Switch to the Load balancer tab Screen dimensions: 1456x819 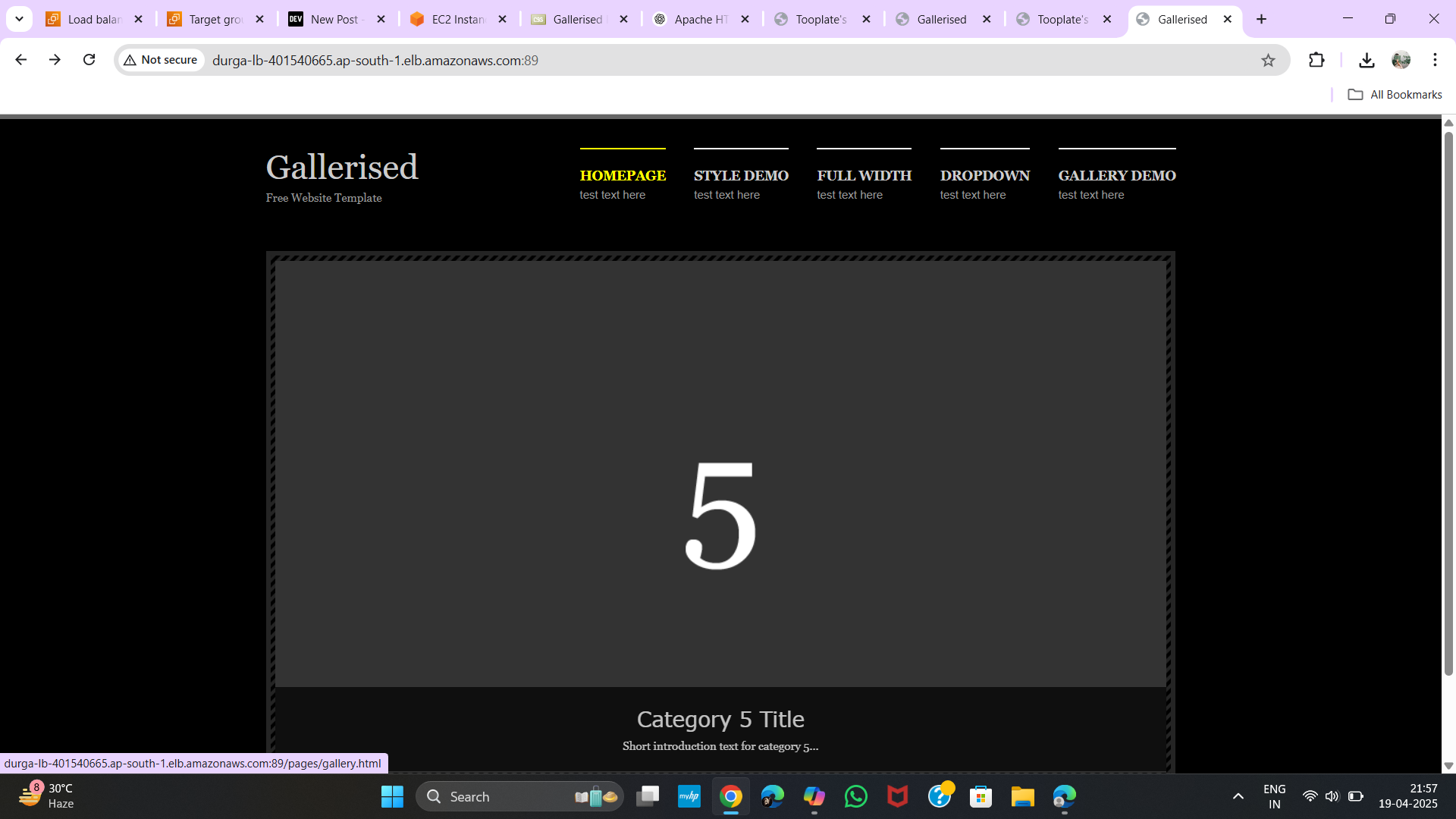(83, 19)
